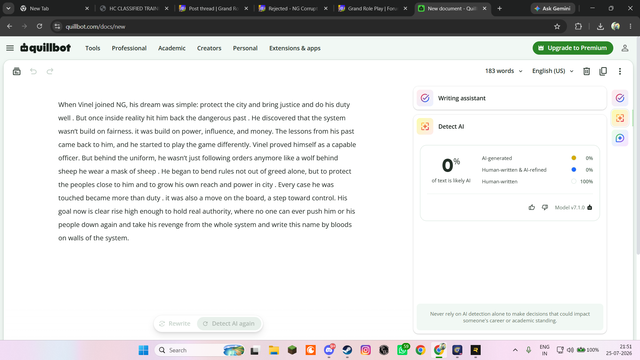640x360 pixels.
Task: Open the chat icon in the right sidebar rail
Action: [x=620, y=138]
